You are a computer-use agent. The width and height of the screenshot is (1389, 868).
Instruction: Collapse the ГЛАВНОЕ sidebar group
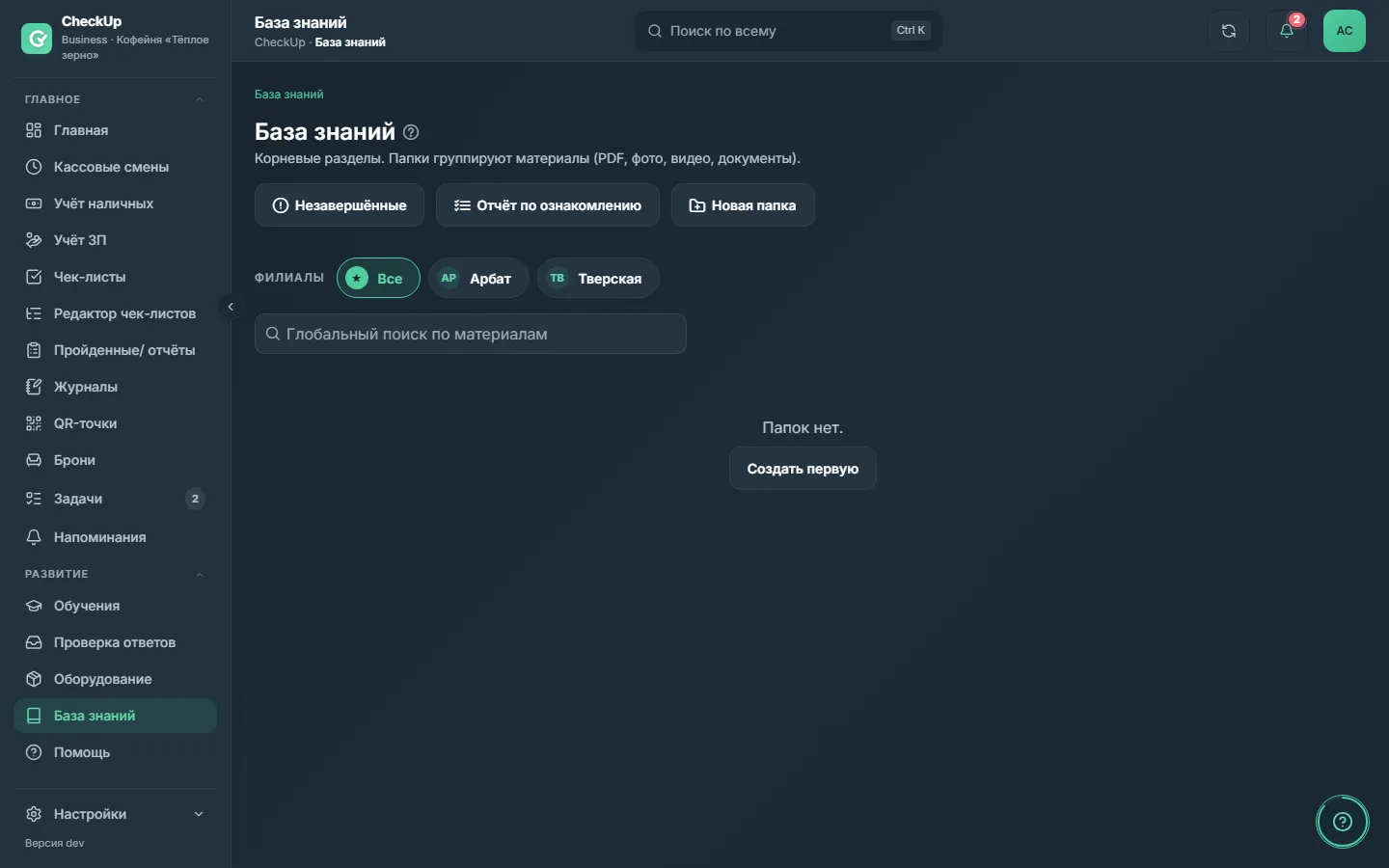point(200,99)
